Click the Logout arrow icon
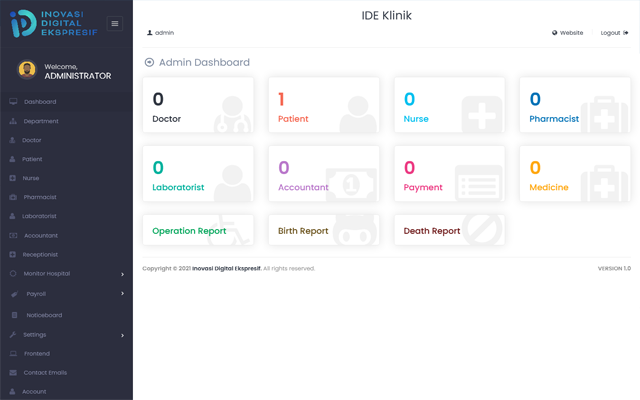Image resolution: width=640 pixels, height=400 pixels. [x=626, y=33]
